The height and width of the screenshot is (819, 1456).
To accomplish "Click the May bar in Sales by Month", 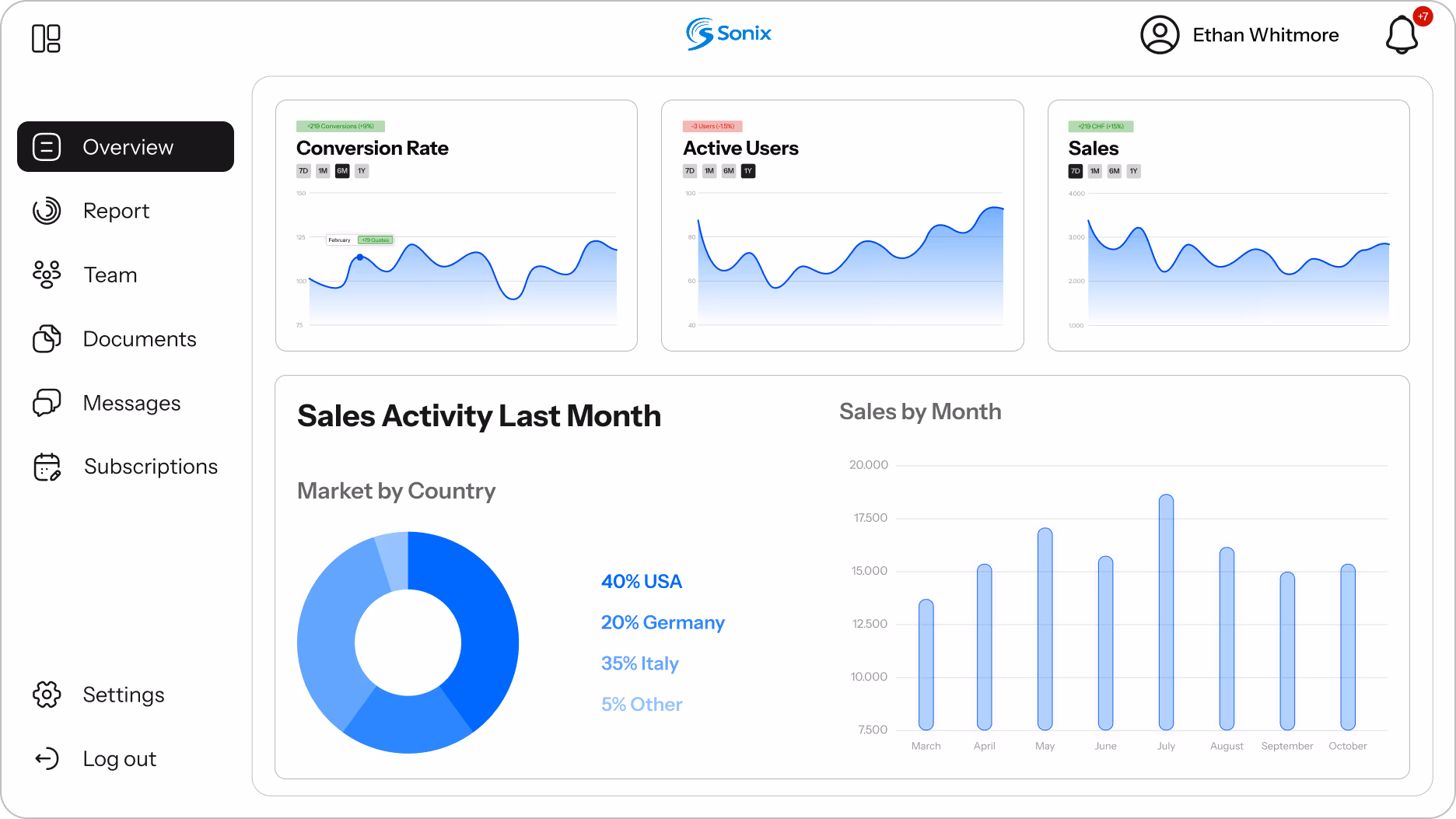I will click(1045, 629).
